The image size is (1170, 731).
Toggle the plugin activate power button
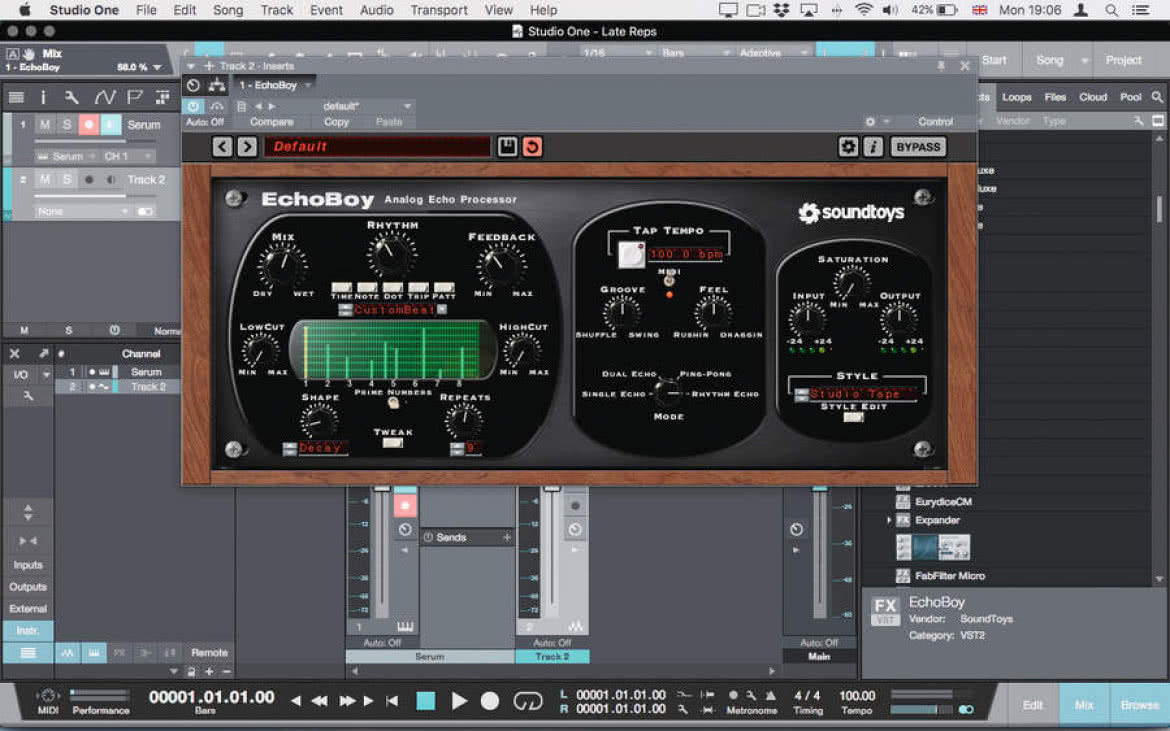(193, 107)
